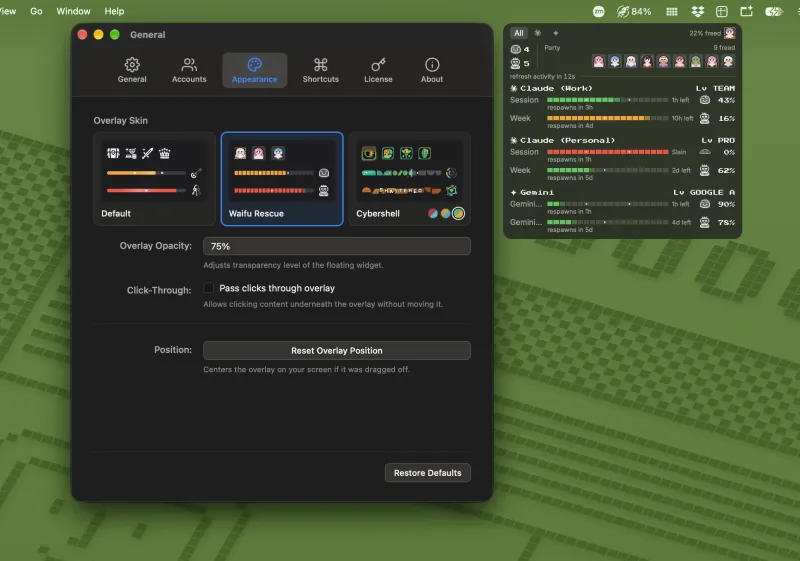Click the dark-haired Party avatar in the widget
The height and width of the screenshot is (561, 800).
click(x=647, y=62)
